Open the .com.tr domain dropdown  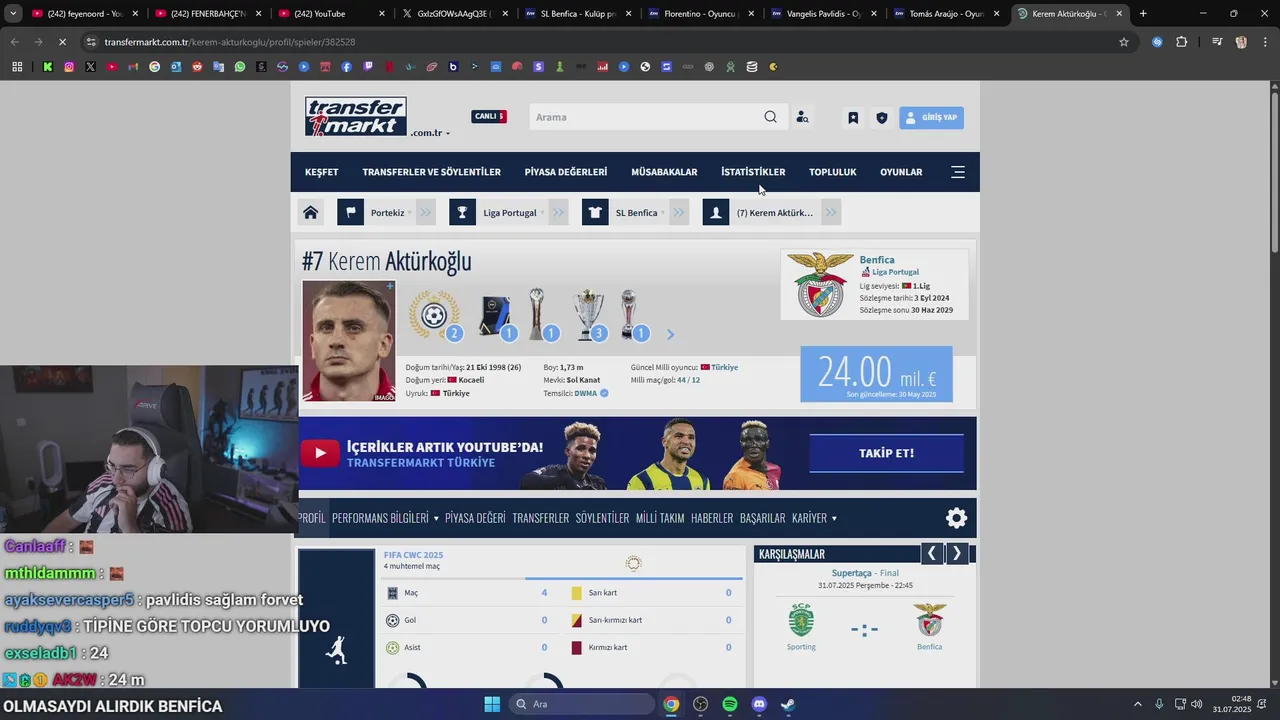[430, 133]
